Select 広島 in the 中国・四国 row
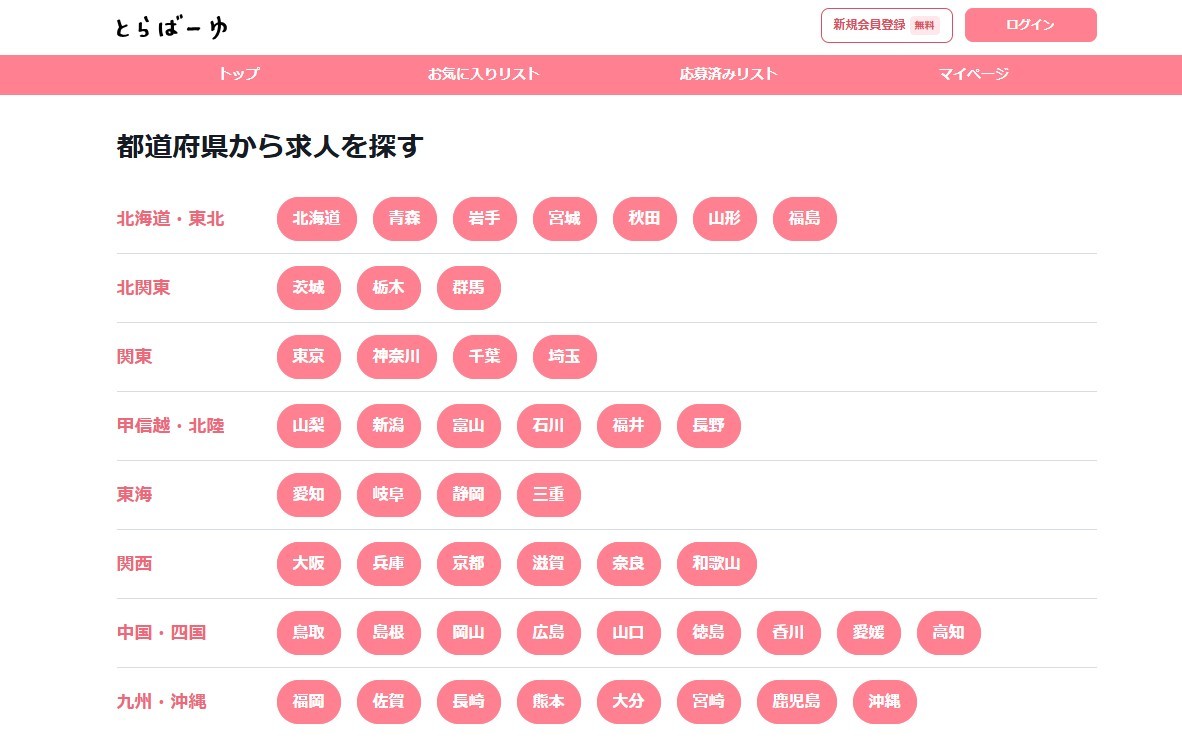 pyautogui.click(x=548, y=633)
